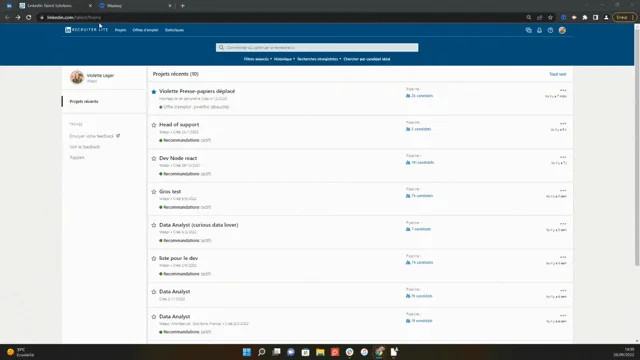Star the Gros test project
The width and height of the screenshot is (640, 360).
click(x=154, y=192)
